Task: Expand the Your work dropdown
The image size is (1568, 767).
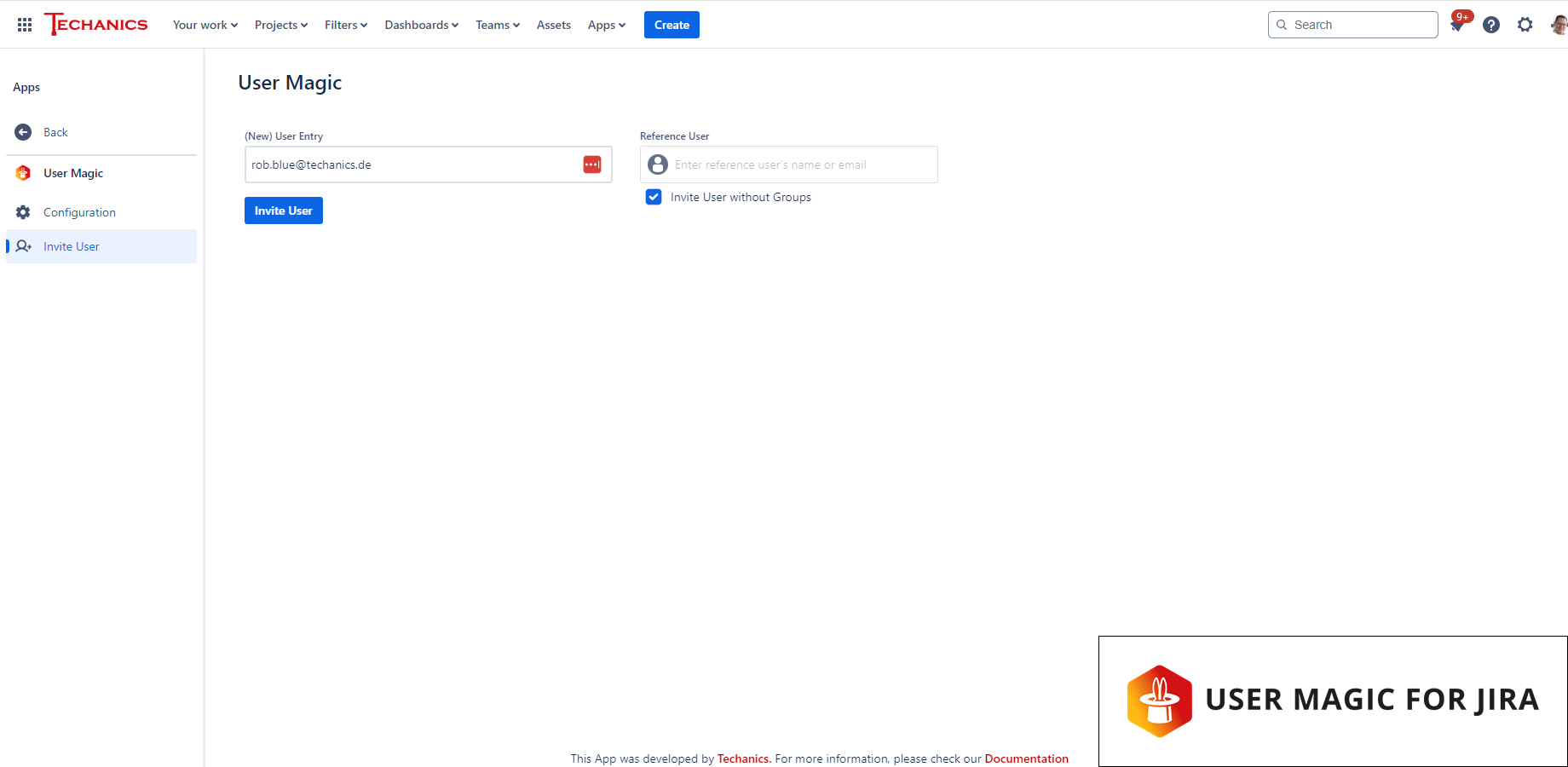Action: 205,25
